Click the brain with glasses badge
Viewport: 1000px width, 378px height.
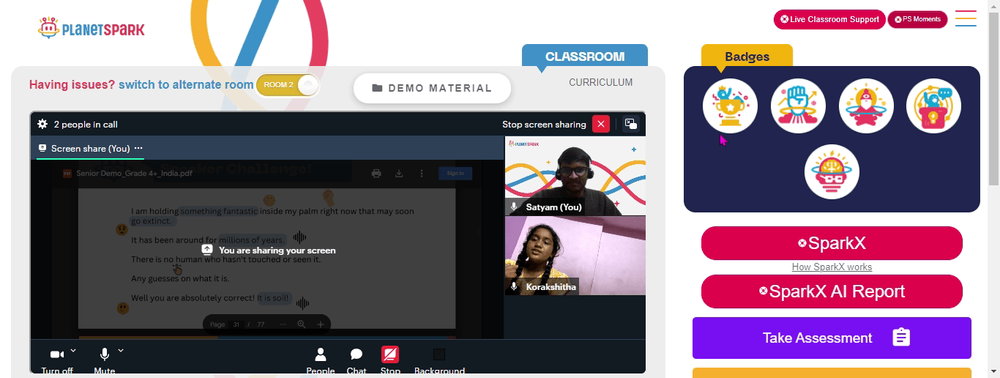(832, 171)
